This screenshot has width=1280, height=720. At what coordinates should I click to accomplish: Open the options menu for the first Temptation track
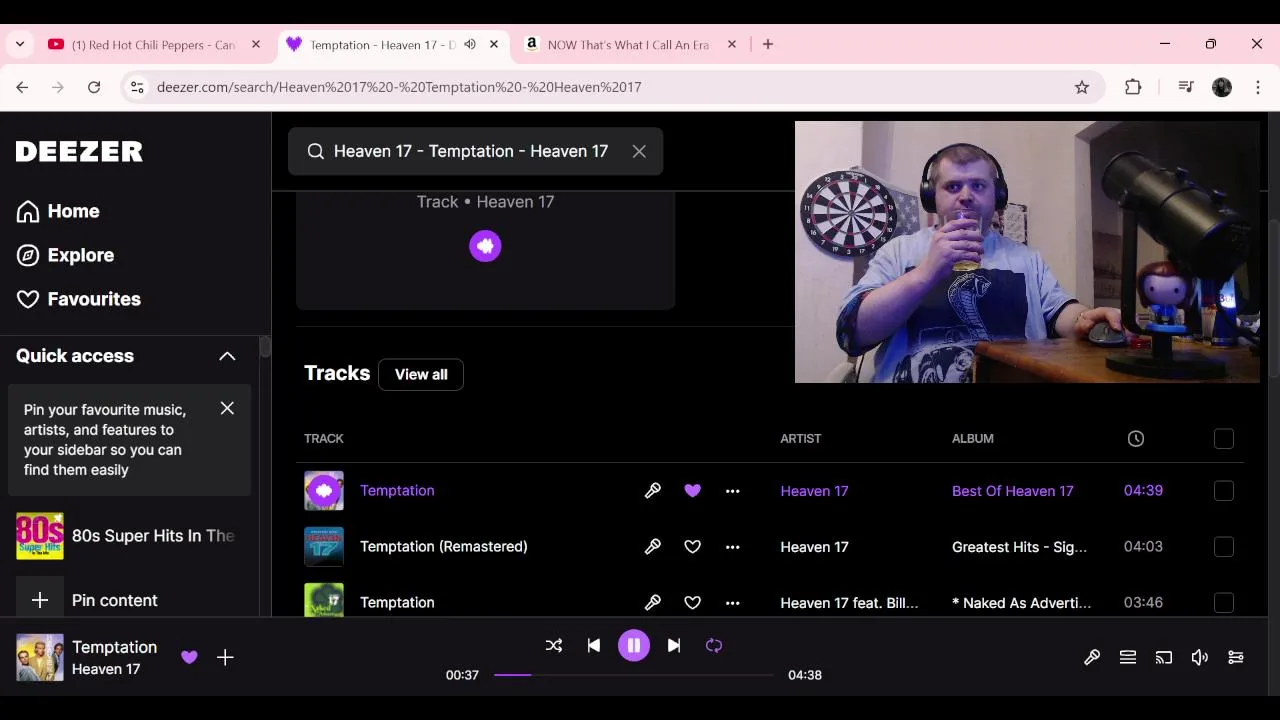(733, 491)
